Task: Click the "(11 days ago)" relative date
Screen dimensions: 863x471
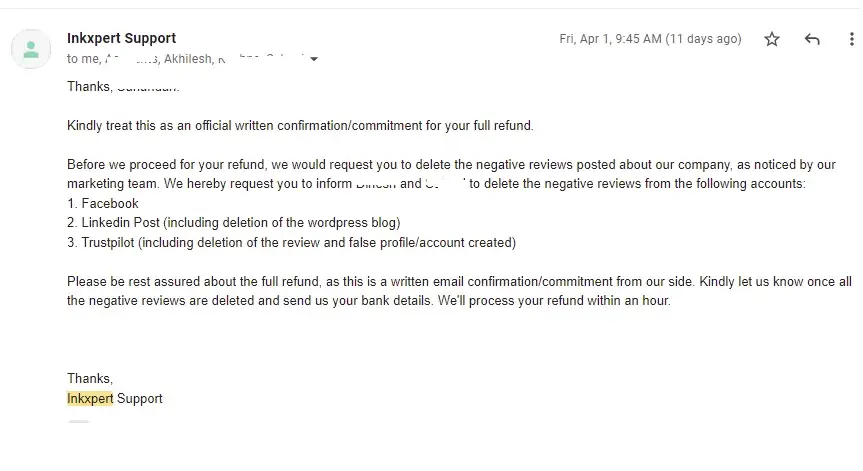Action: (704, 39)
